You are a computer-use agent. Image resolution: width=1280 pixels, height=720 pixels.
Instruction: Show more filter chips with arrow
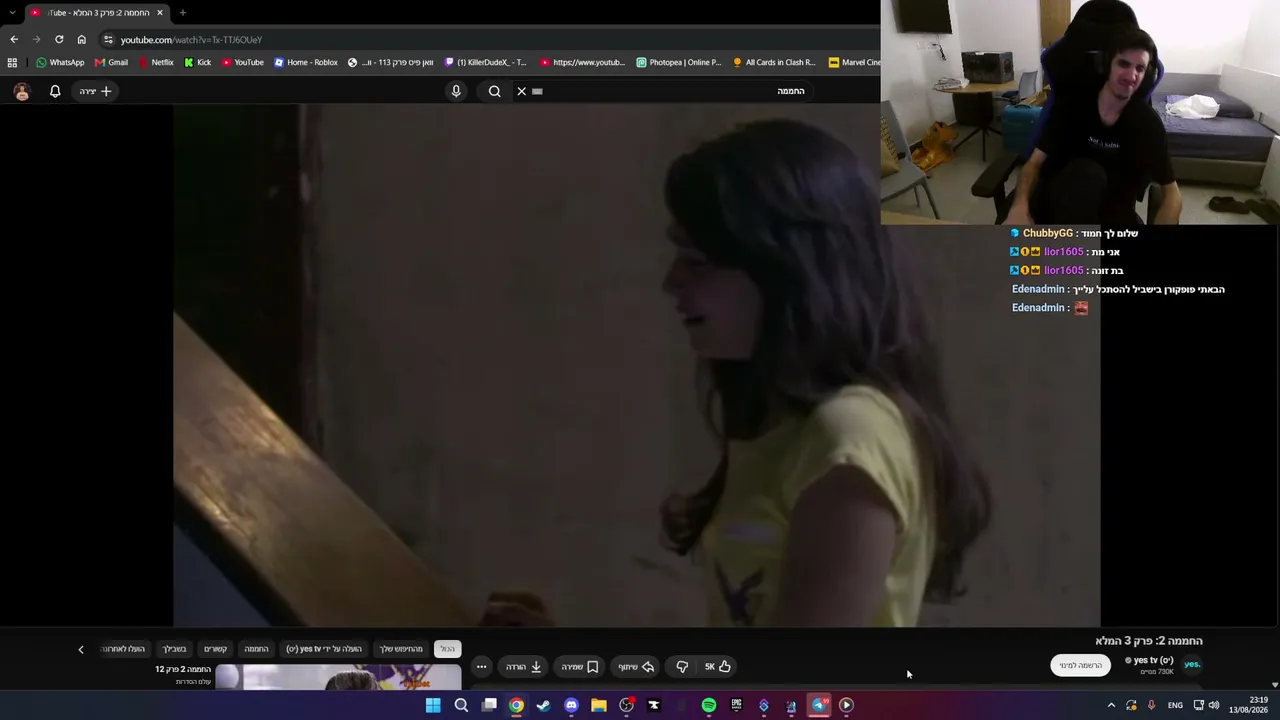click(81, 649)
